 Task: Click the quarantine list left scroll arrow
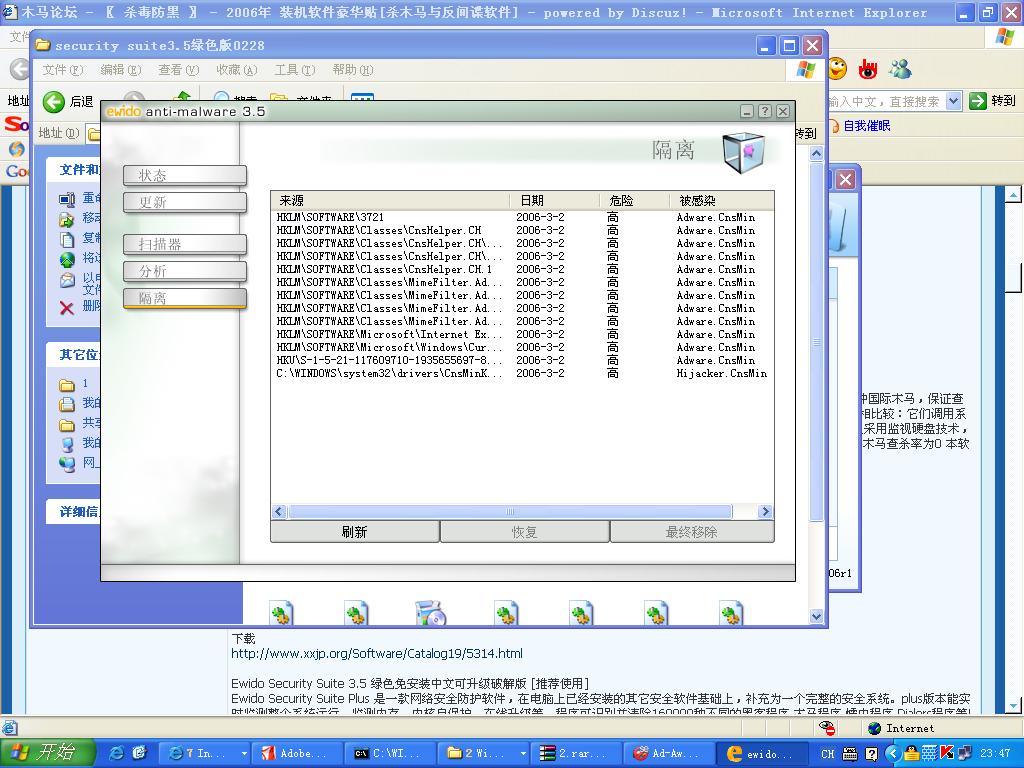tap(279, 511)
